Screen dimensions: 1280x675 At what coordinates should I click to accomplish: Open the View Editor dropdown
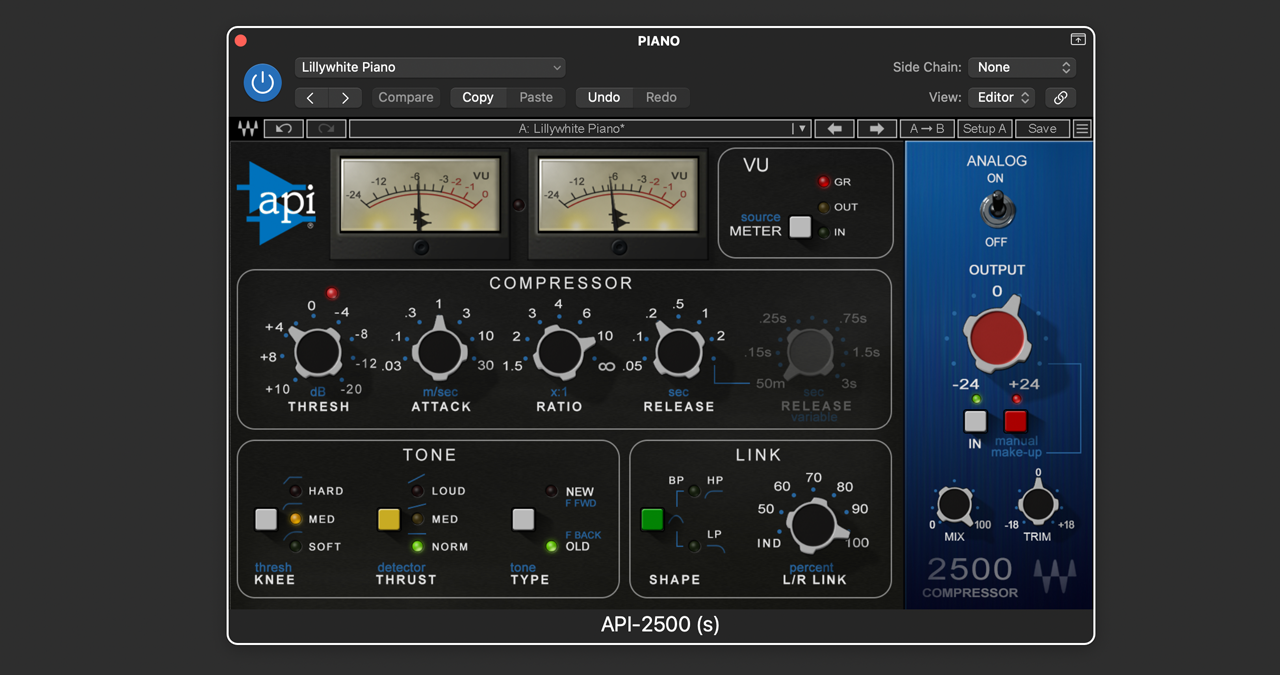1003,97
